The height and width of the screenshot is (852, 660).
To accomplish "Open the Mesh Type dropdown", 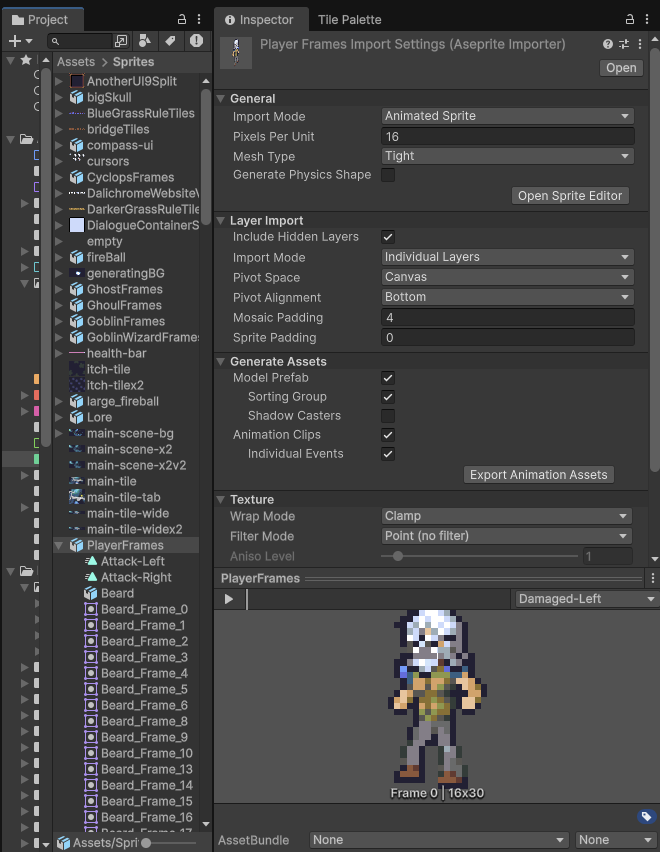I will 508,156.
